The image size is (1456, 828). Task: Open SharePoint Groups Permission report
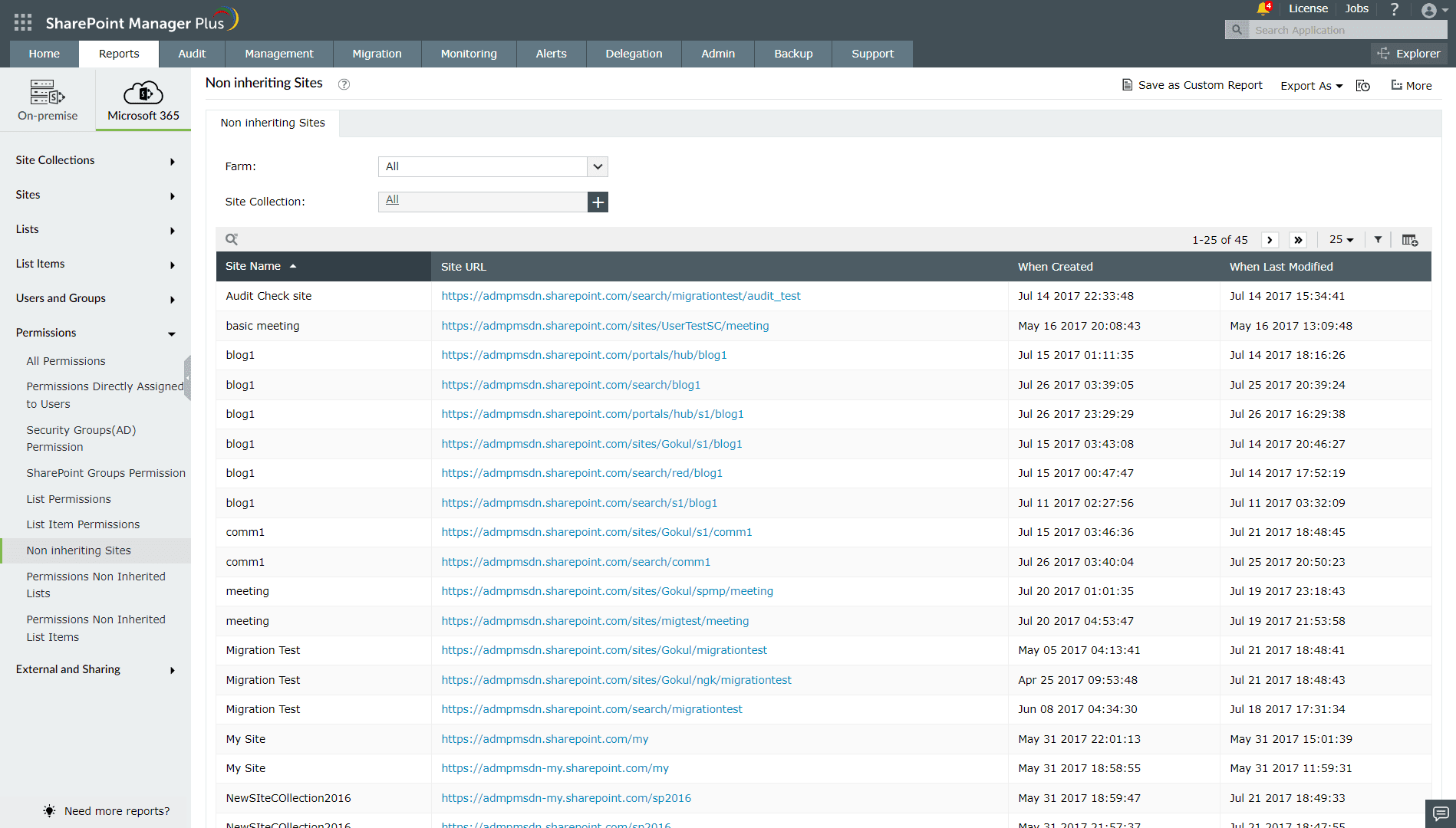[x=106, y=473]
